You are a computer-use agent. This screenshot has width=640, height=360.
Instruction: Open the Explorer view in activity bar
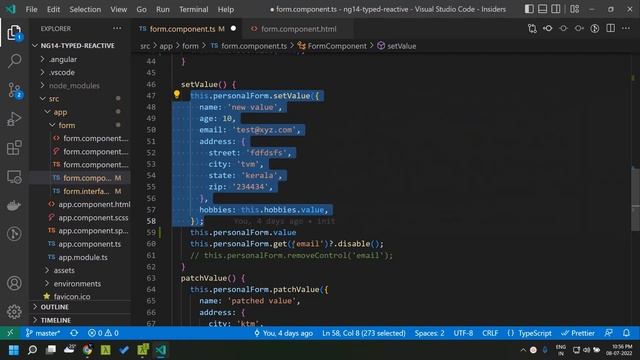coord(14,33)
